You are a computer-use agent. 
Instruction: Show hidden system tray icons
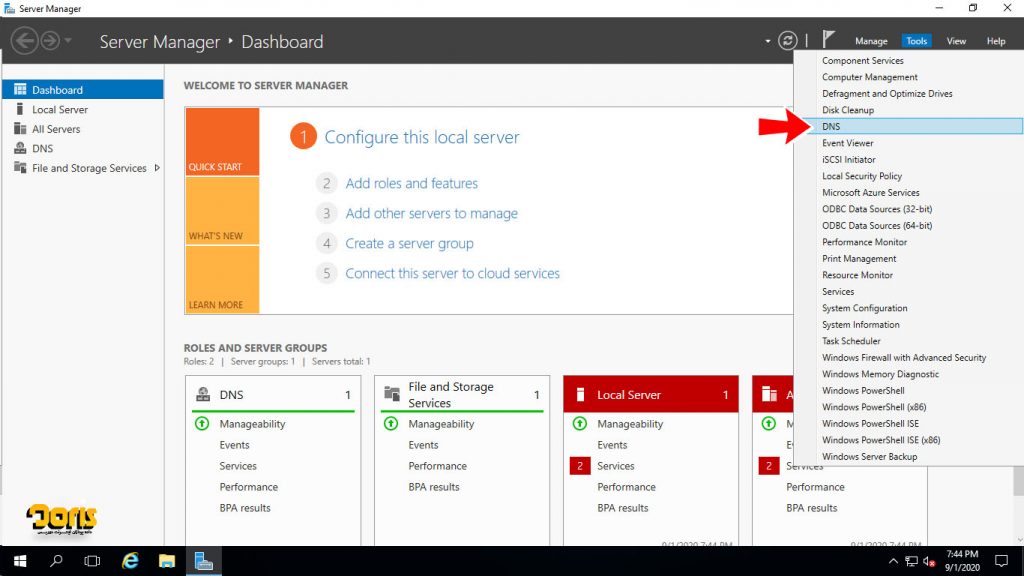[x=893, y=562]
